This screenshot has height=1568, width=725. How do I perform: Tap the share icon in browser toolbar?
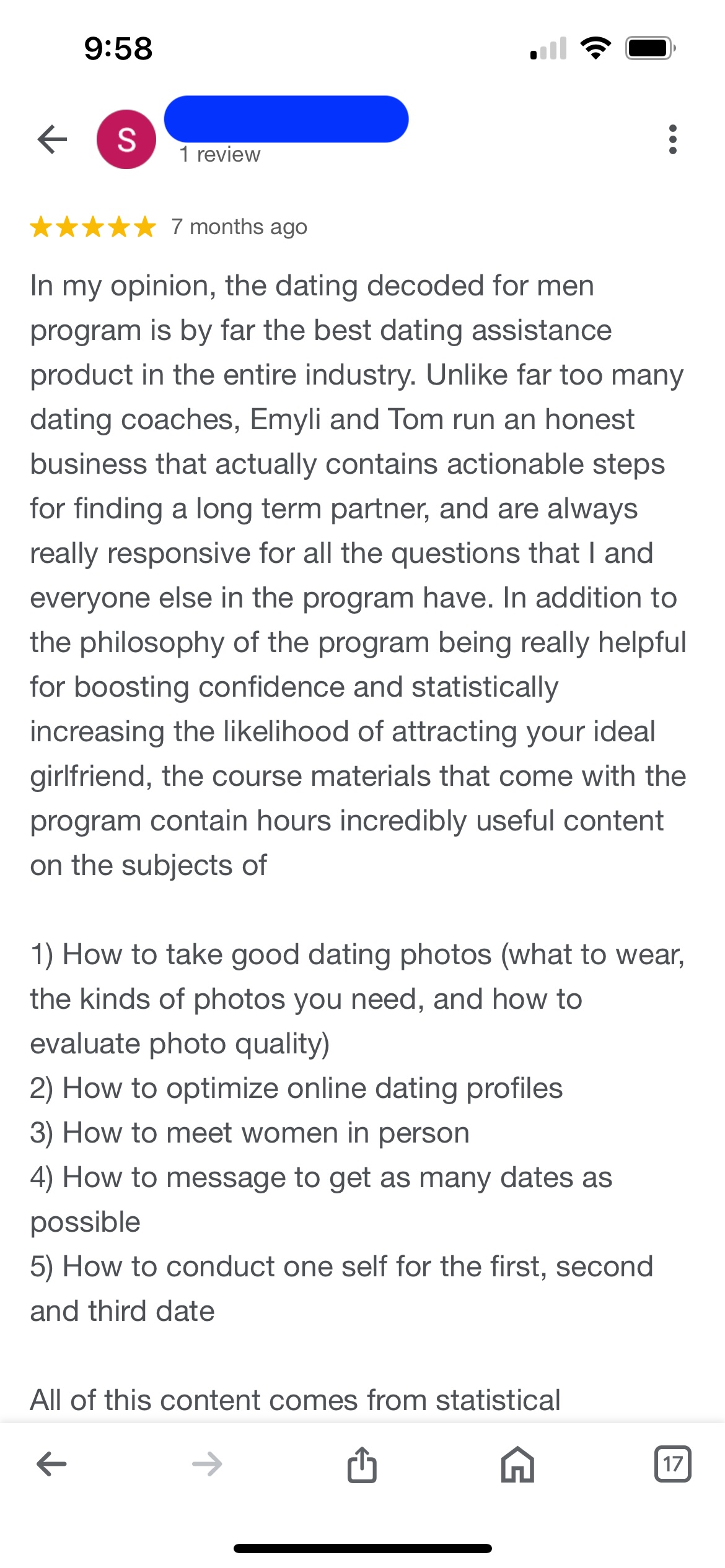point(362,1465)
